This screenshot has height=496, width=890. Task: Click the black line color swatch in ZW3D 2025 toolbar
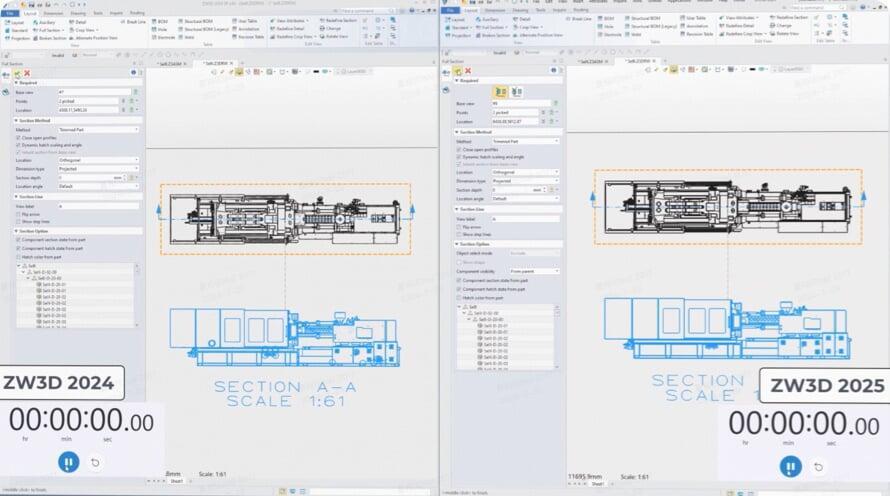click(753, 70)
